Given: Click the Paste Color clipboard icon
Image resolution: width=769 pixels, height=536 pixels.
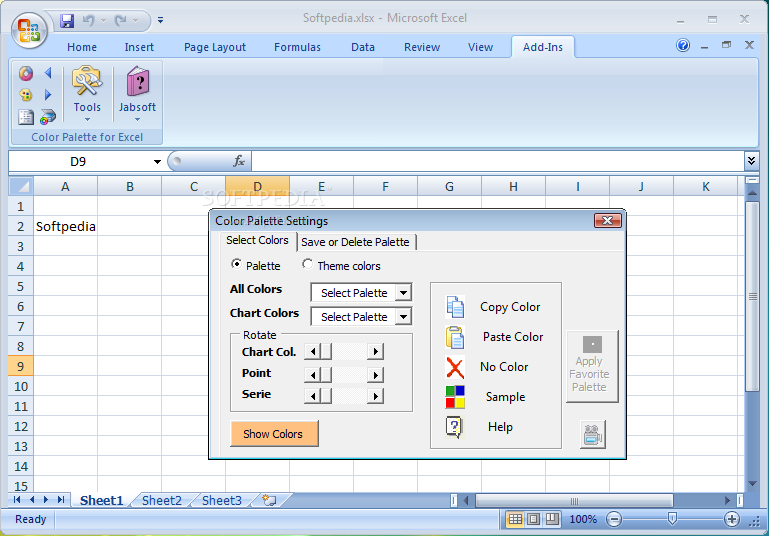Looking at the screenshot, I should (455, 337).
